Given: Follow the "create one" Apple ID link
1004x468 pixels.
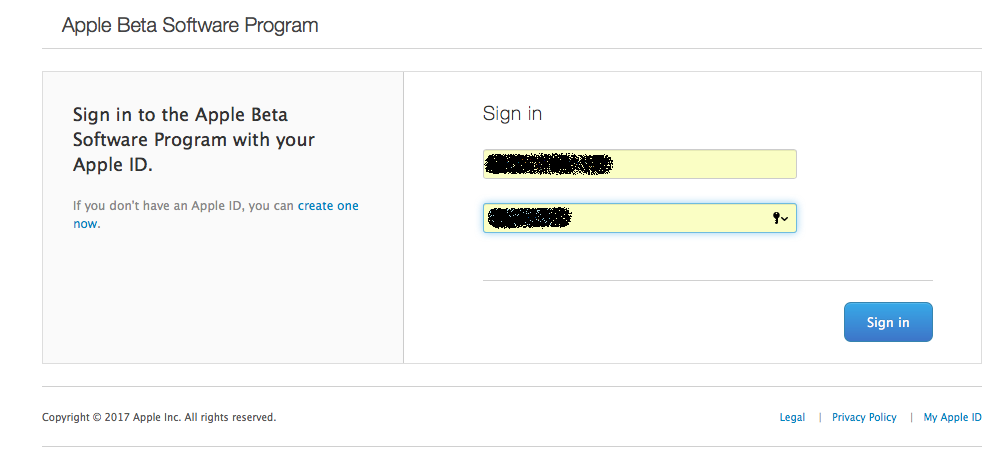Looking at the screenshot, I should 328,206.
